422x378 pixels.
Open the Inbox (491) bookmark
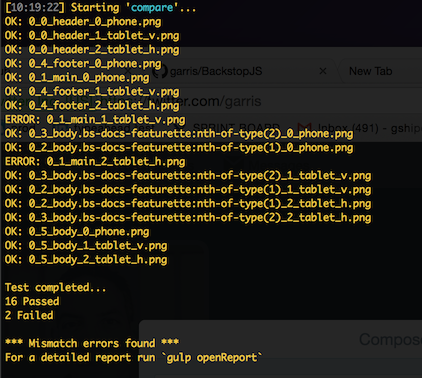369,128
